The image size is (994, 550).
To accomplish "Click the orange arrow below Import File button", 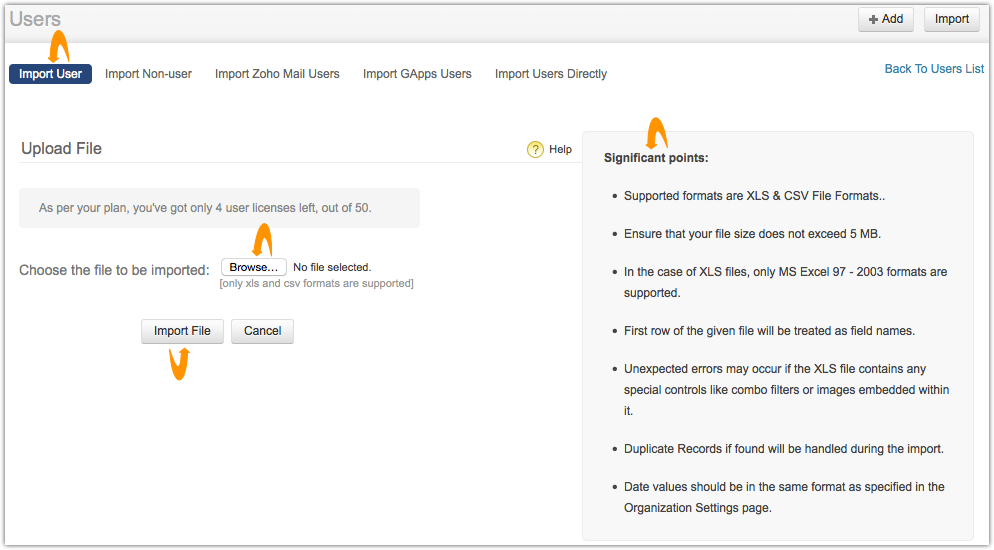I will tap(179, 364).
